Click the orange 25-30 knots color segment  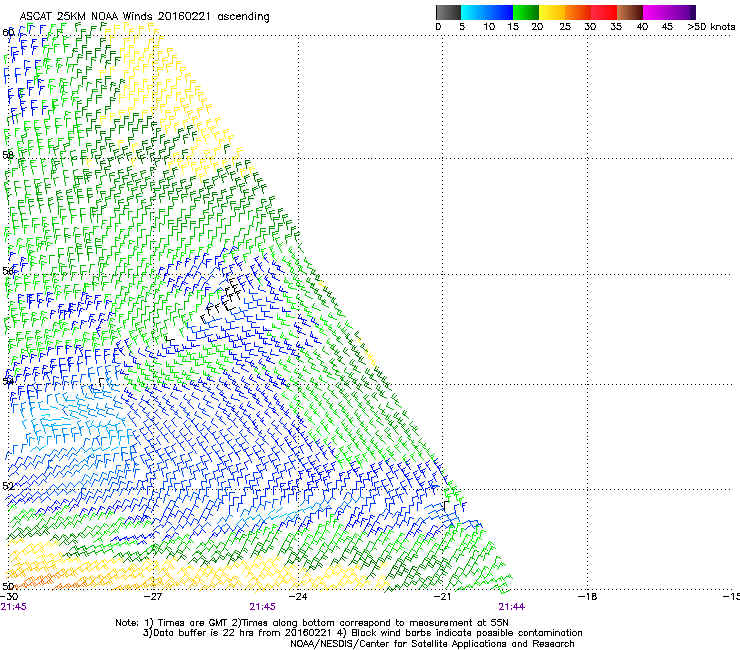click(578, 12)
